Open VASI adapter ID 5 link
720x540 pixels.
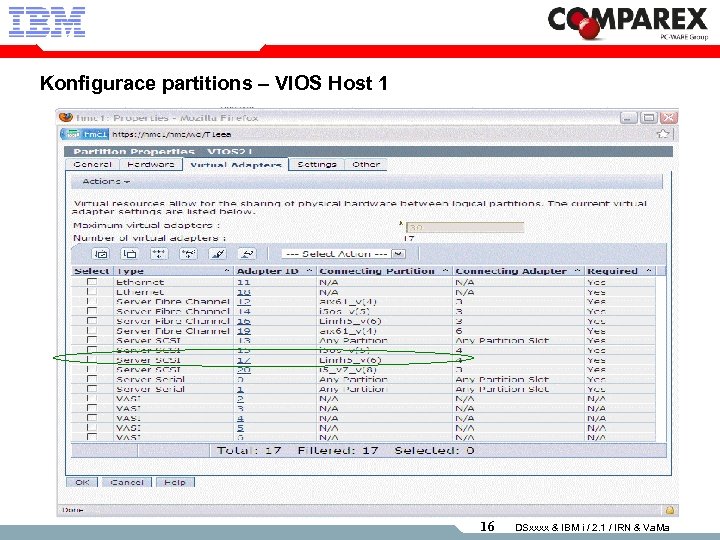(x=241, y=428)
